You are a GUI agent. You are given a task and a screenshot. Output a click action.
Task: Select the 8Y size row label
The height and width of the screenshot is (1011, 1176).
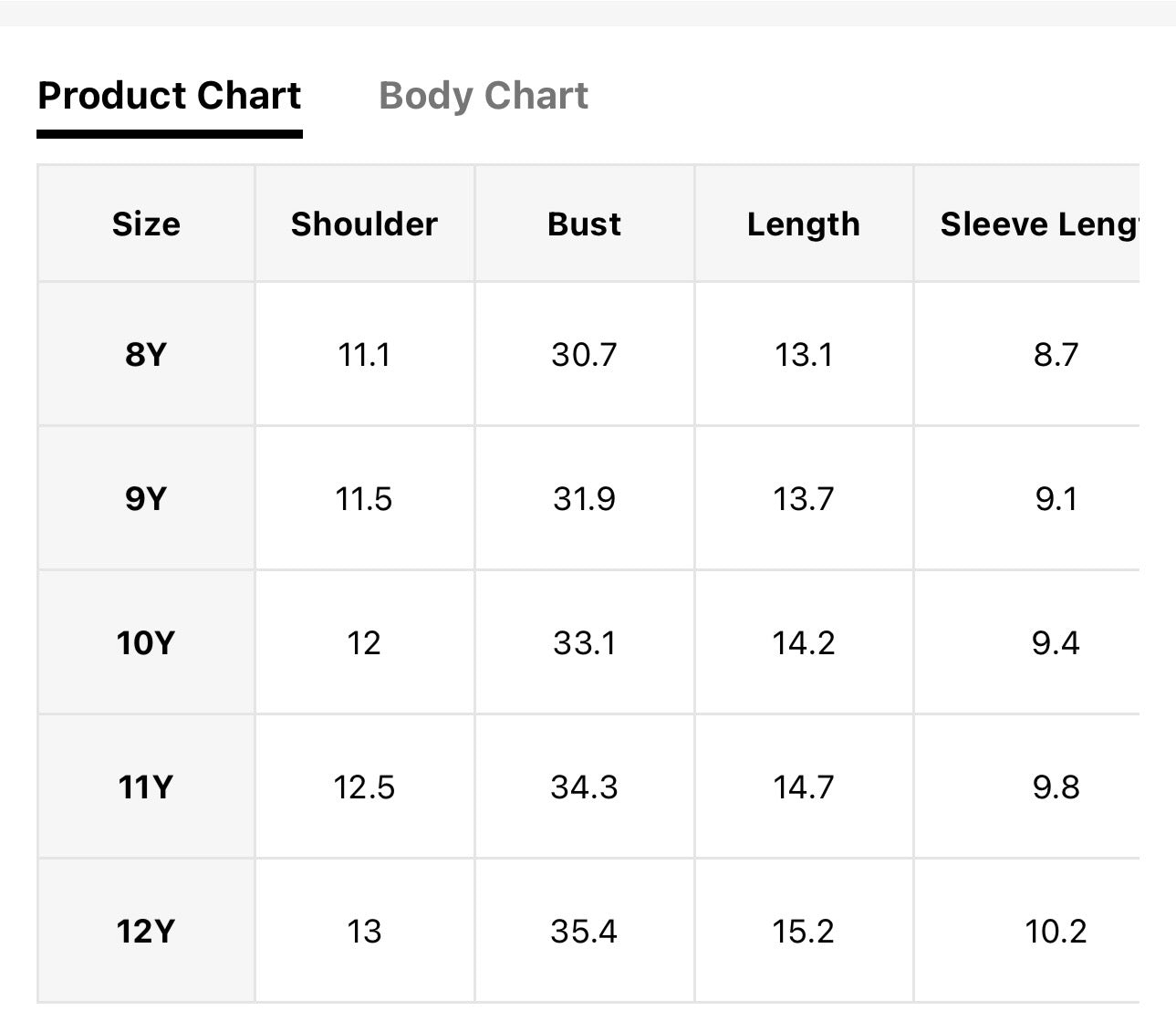point(146,353)
